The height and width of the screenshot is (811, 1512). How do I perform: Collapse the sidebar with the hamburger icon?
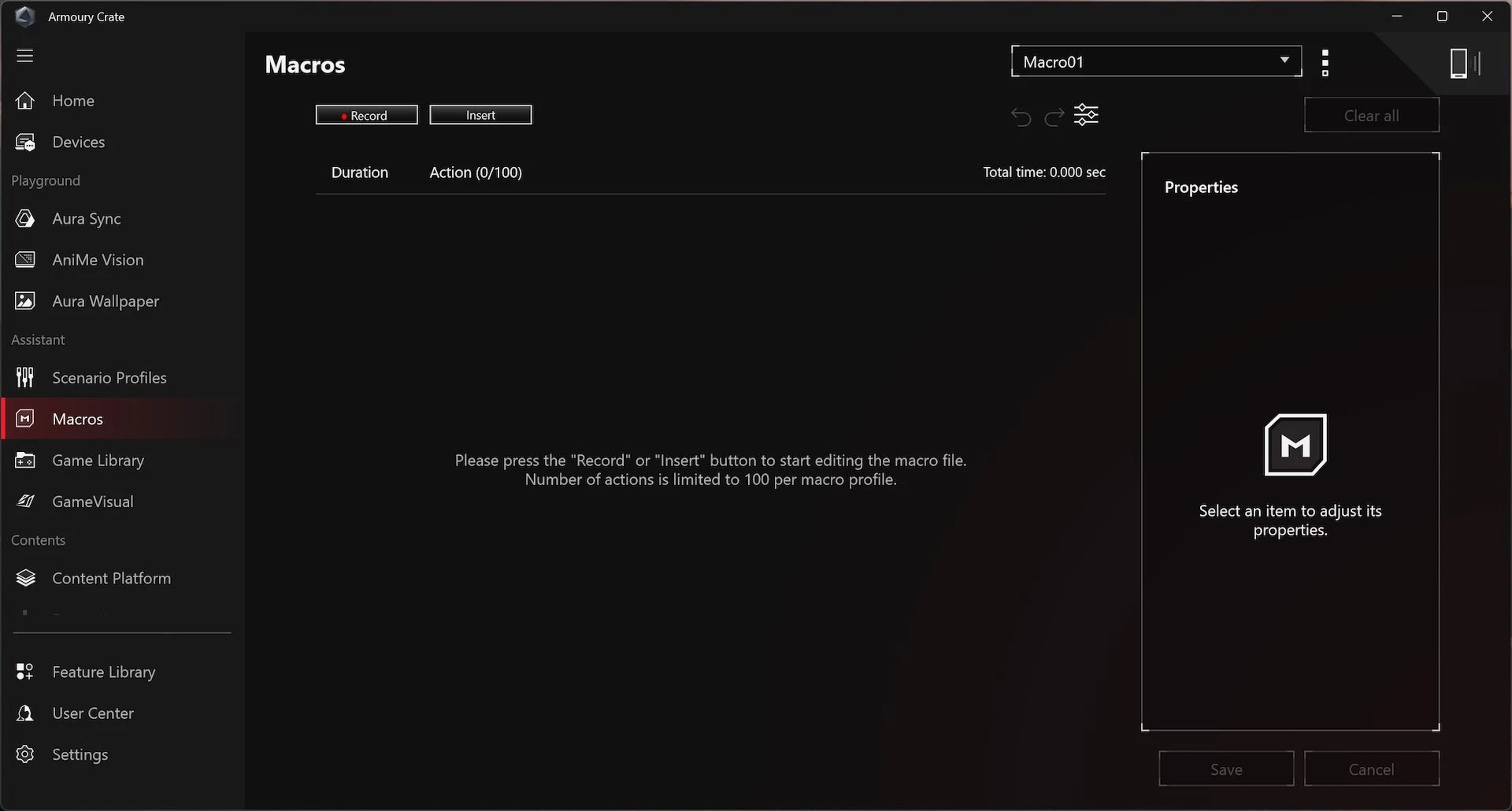point(25,56)
